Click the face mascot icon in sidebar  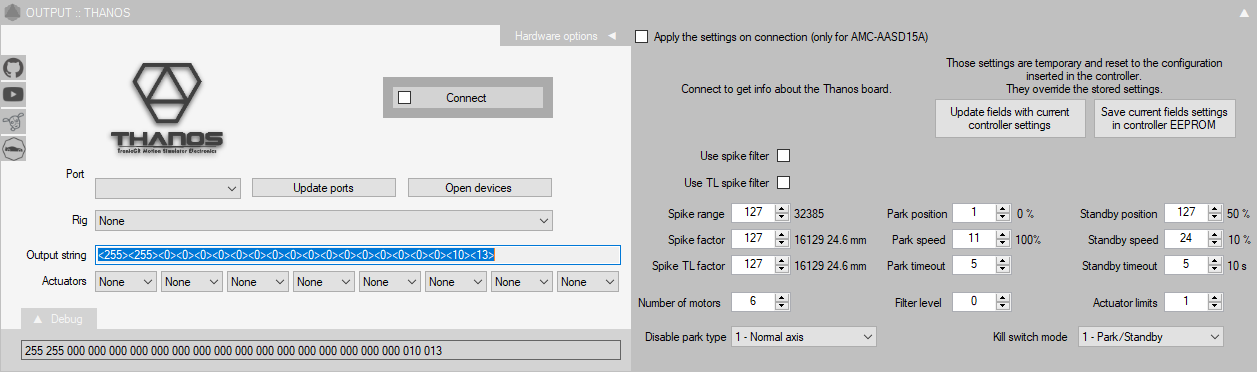[x=14, y=122]
